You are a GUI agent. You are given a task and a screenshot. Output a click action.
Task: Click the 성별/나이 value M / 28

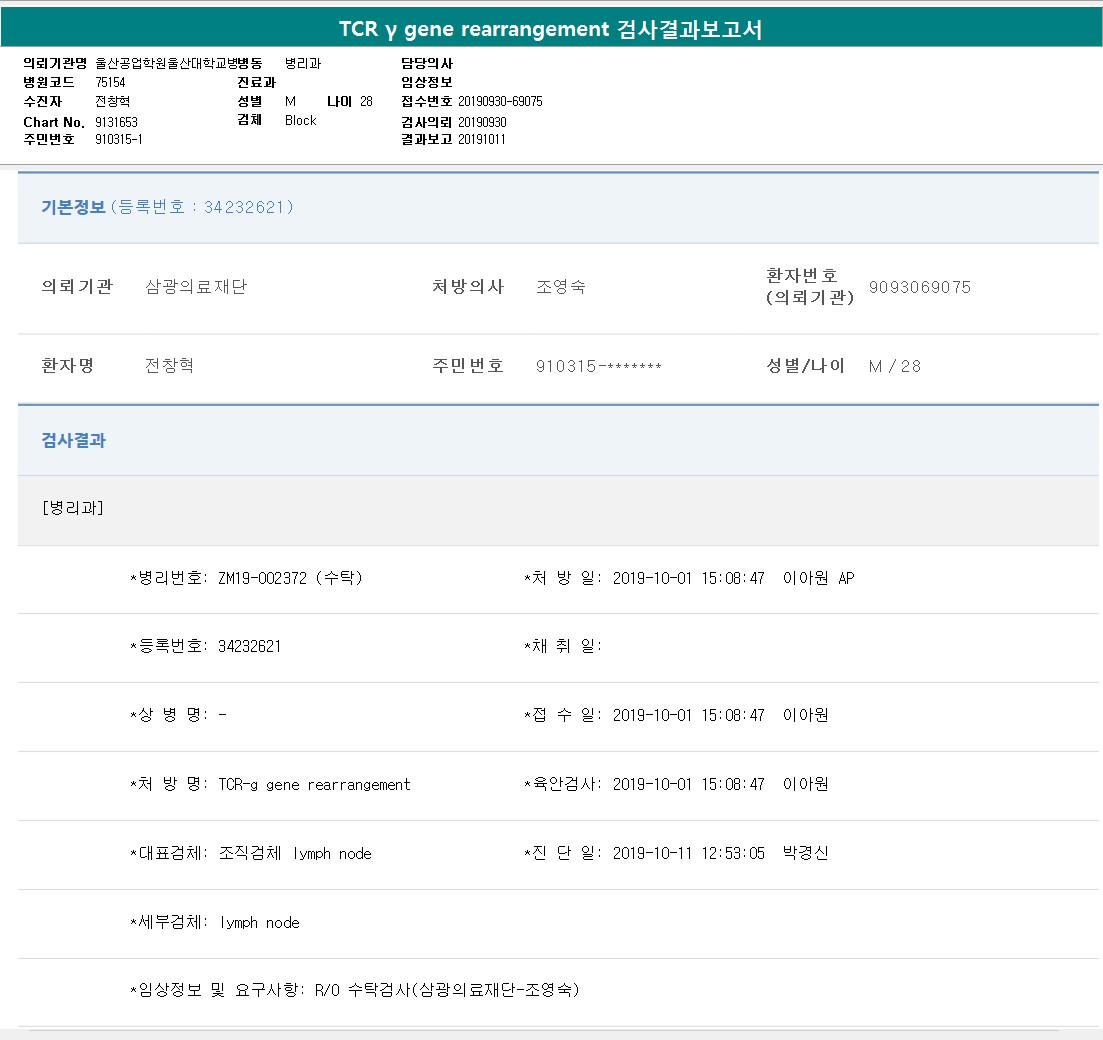pos(894,366)
